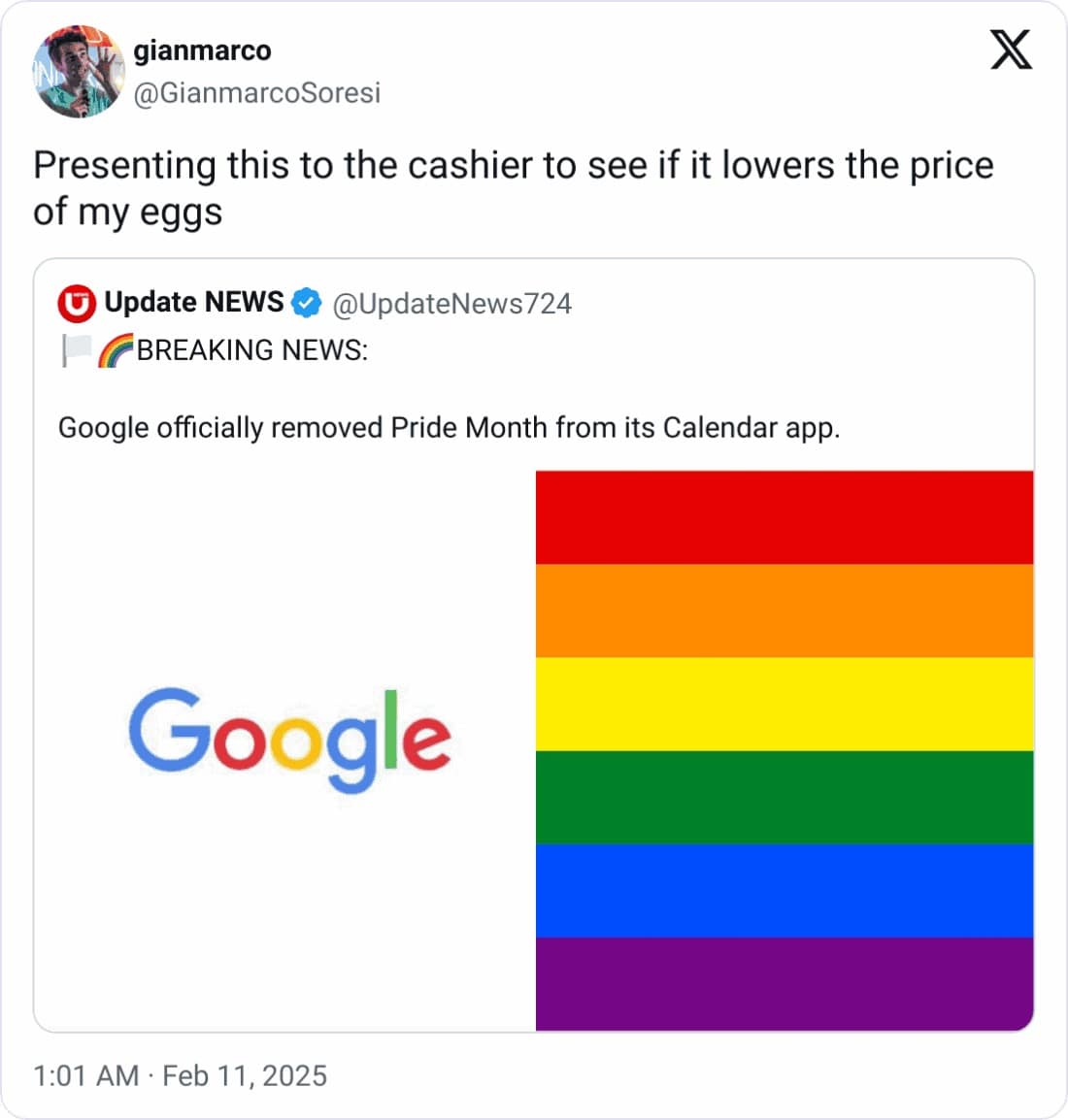The image size is (1068, 1120).
Task: Open gianmarco's profile picture
Action: click(79, 72)
